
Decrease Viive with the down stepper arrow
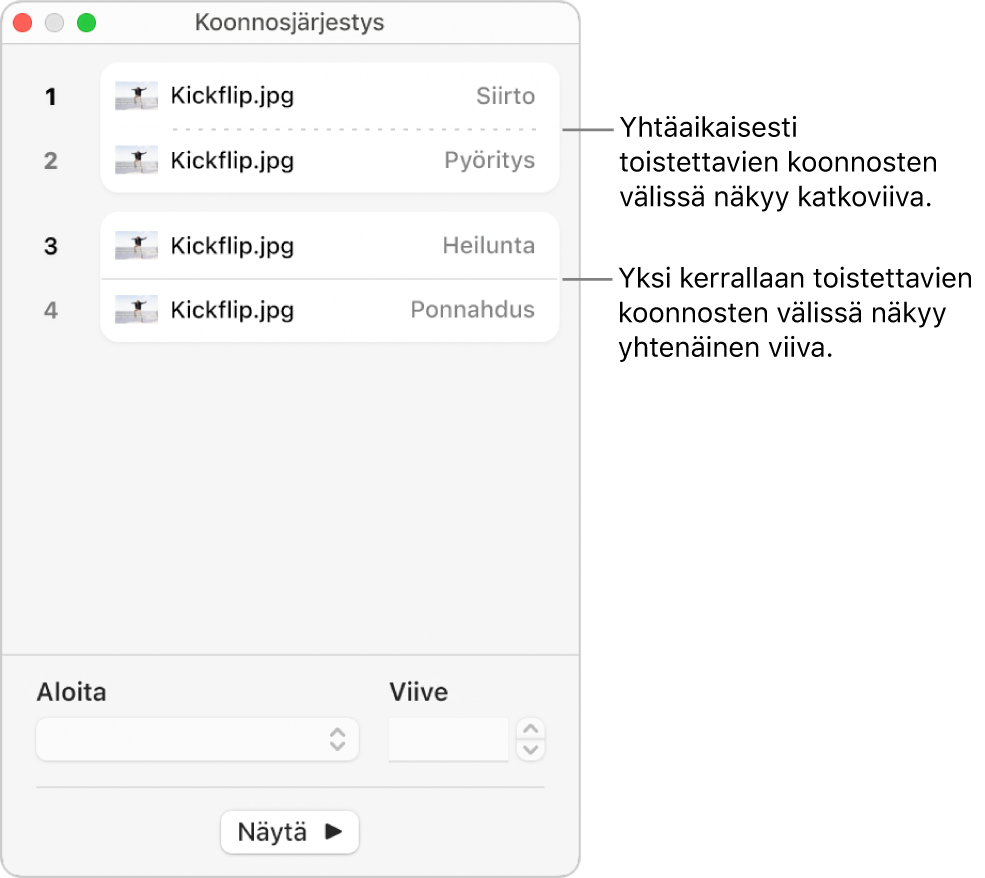click(x=531, y=750)
